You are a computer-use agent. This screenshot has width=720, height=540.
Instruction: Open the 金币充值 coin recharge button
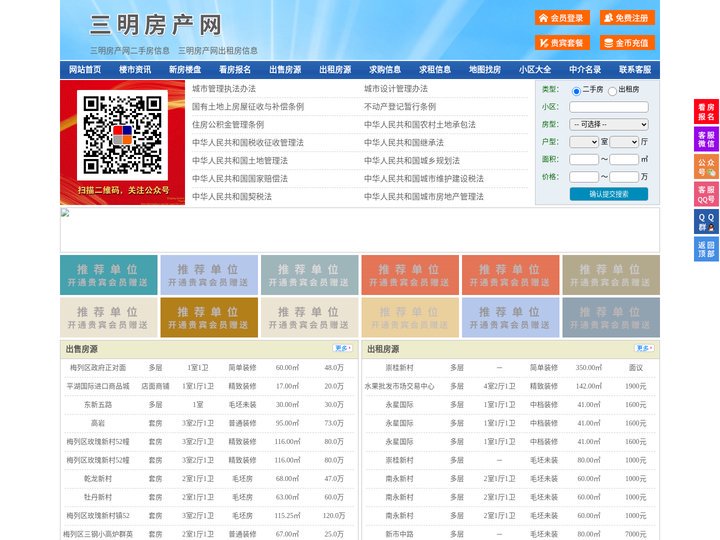627,43
